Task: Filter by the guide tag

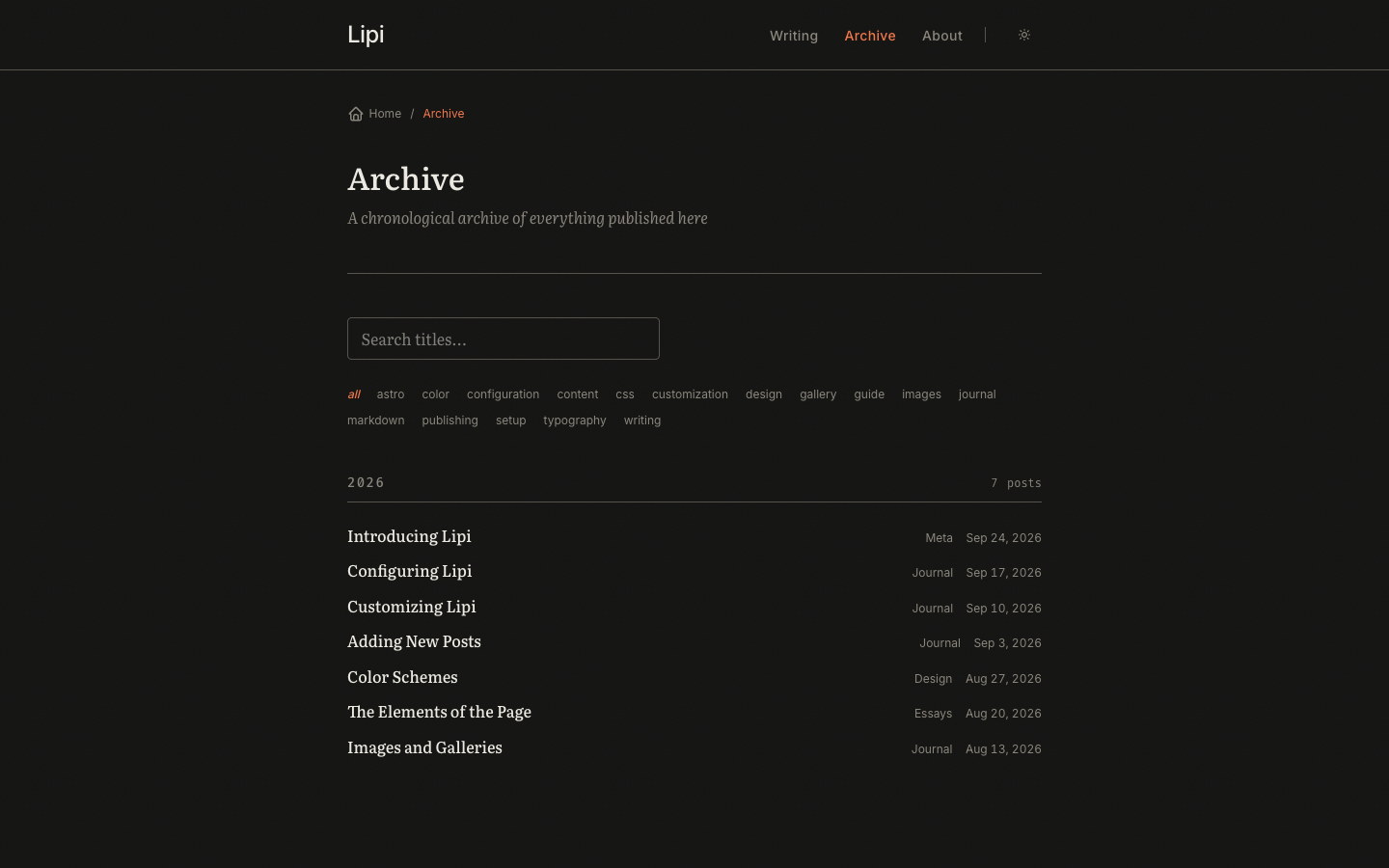Action: coord(869,394)
